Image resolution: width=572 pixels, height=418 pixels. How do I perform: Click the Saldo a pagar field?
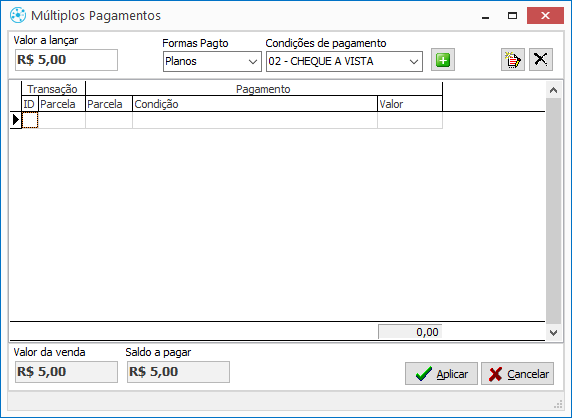pos(178,372)
